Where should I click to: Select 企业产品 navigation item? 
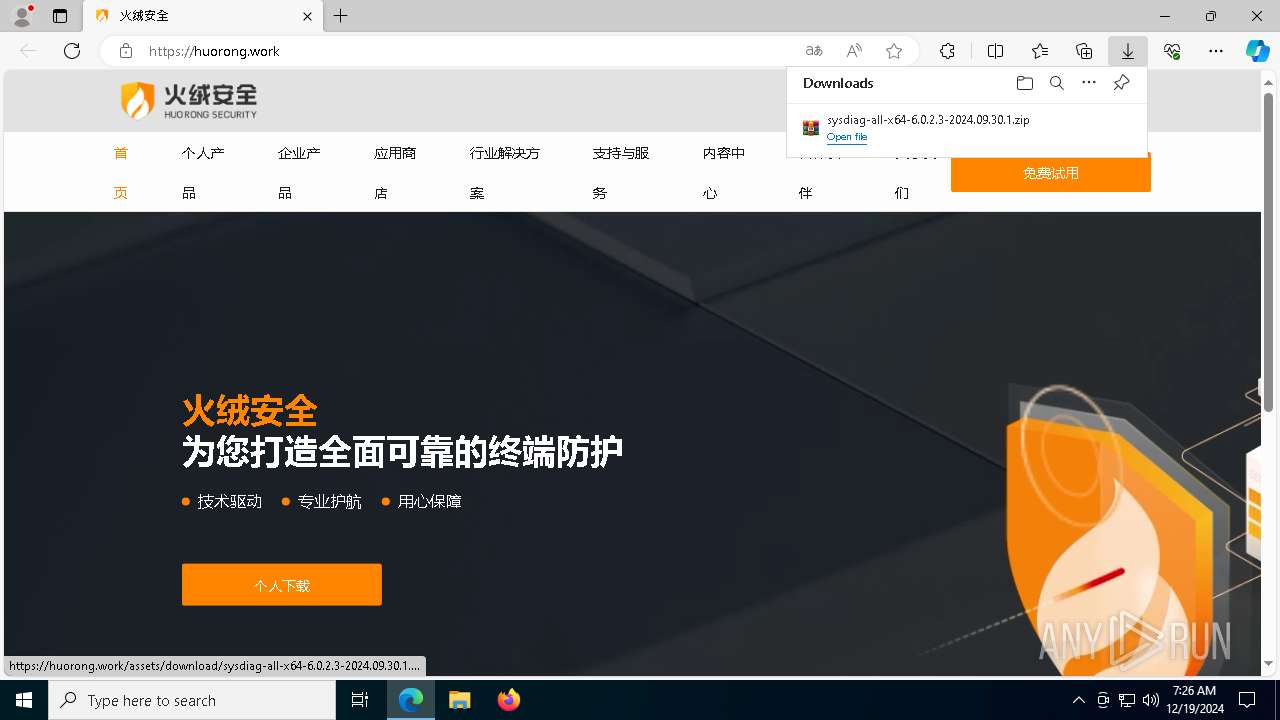299,173
